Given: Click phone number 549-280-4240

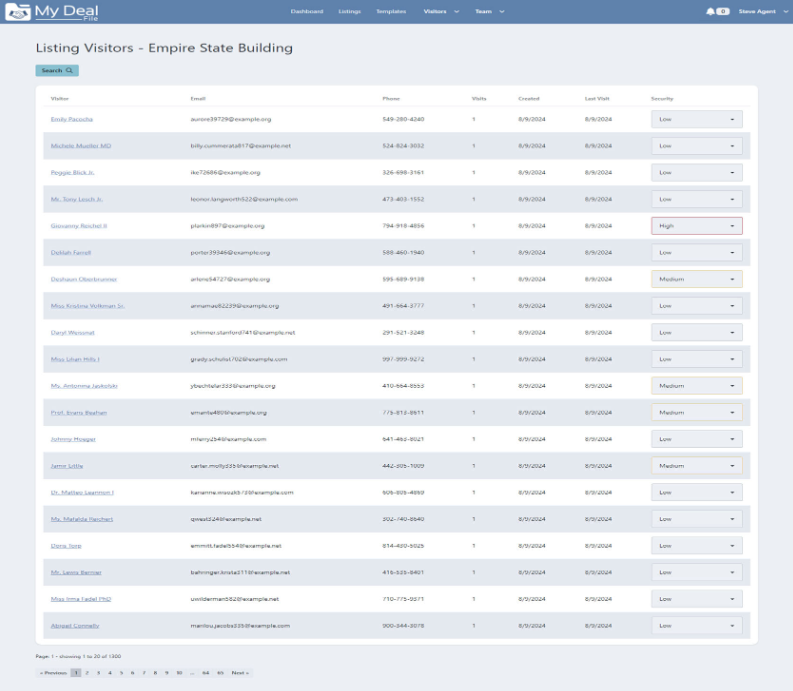Looking at the screenshot, I should pos(403,119).
